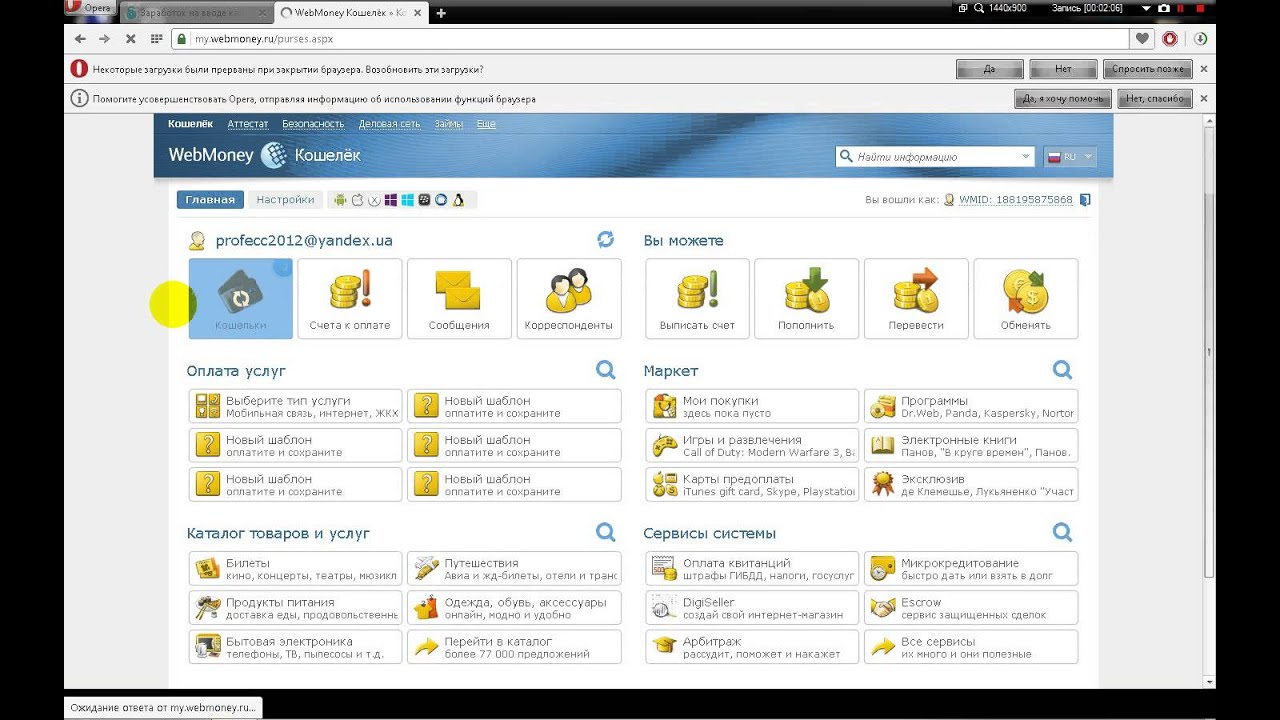Open Оплата квитанций service
This screenshot has width=1280, height=720.
click(x=752, y=568)
